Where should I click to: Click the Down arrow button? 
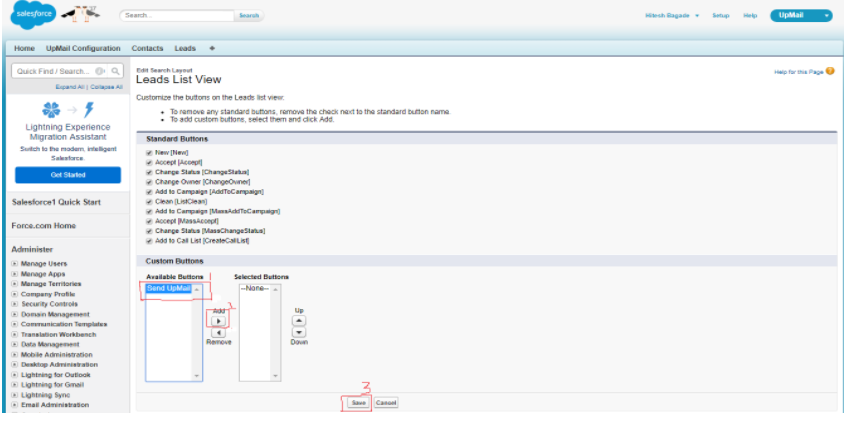(x=299, y=332)
